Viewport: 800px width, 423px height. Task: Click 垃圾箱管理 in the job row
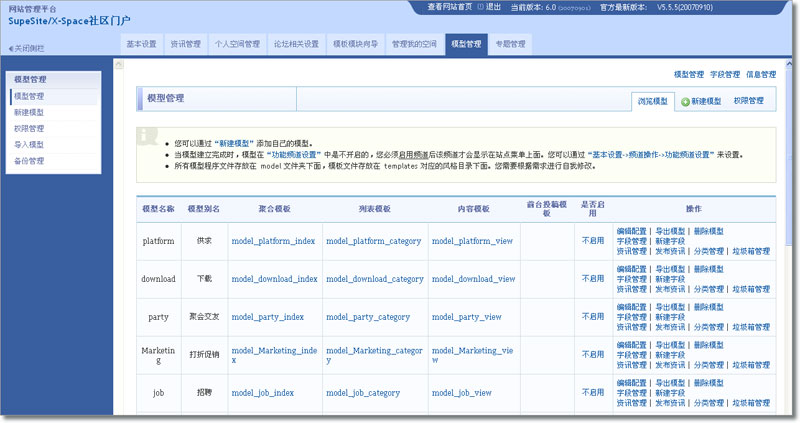pos(751,403)
